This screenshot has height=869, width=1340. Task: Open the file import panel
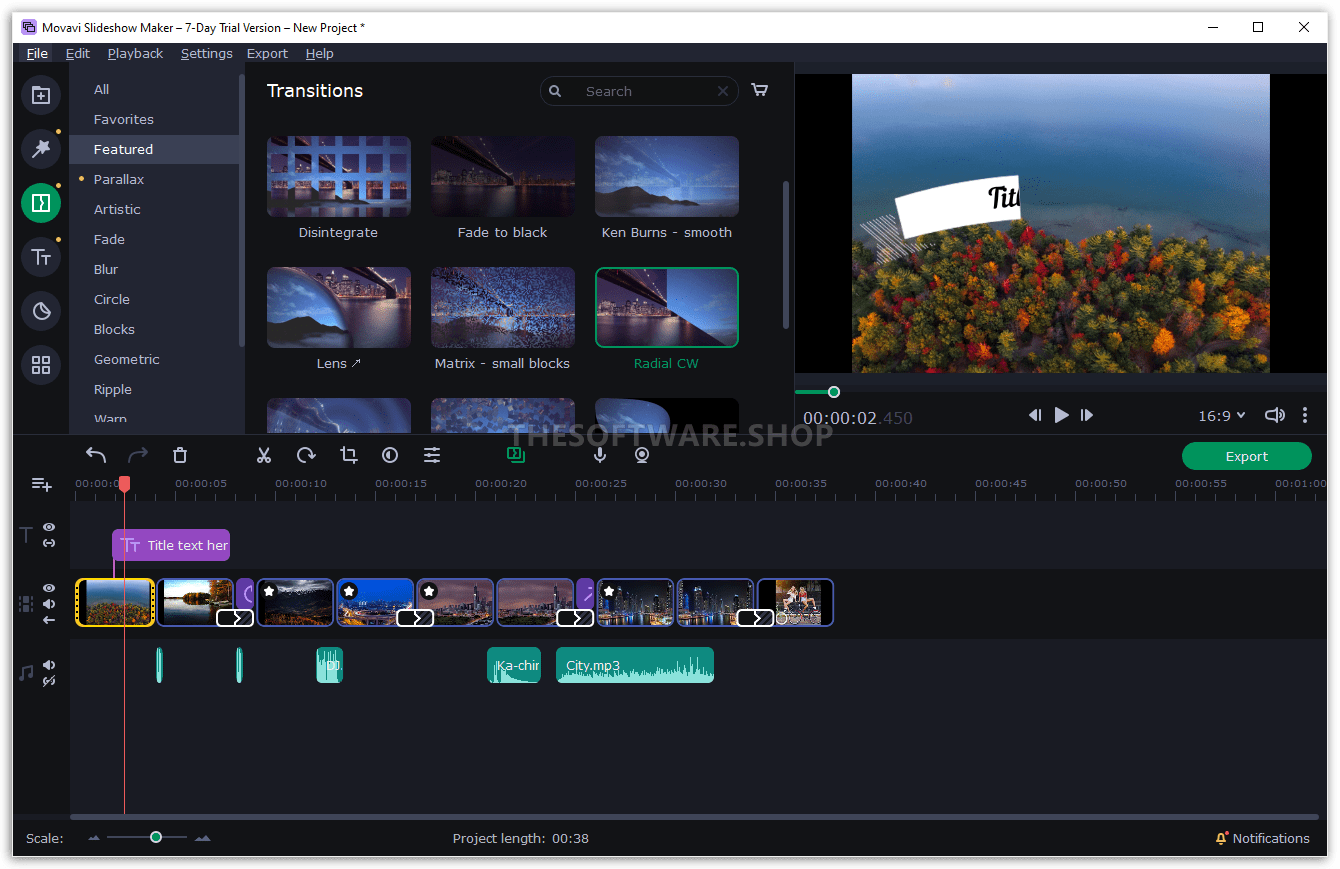[41, 95]
